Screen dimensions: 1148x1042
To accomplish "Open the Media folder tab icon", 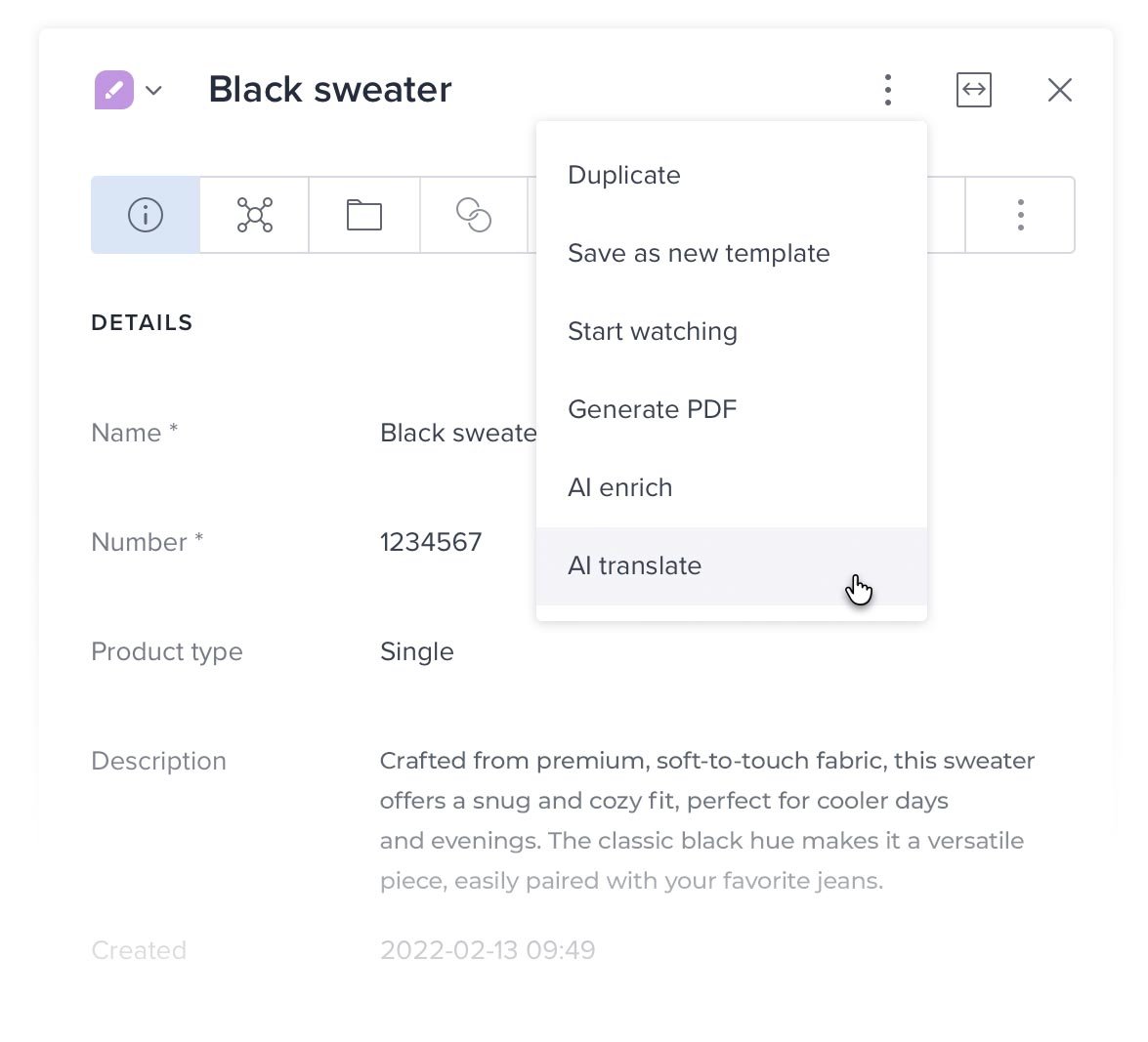I will [363, 215].
